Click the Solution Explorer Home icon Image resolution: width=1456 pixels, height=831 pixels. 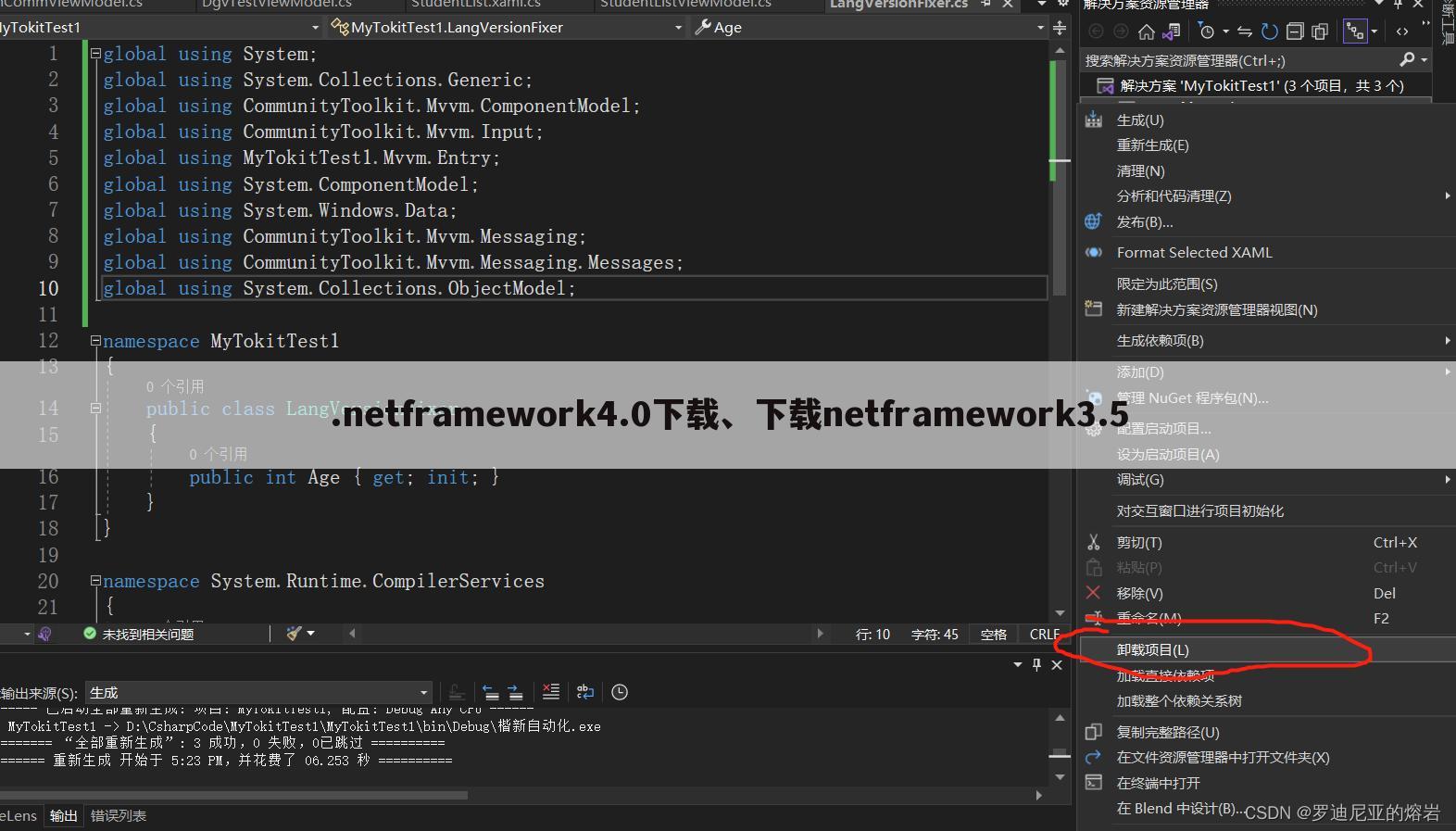click(x=1146, y=31)
